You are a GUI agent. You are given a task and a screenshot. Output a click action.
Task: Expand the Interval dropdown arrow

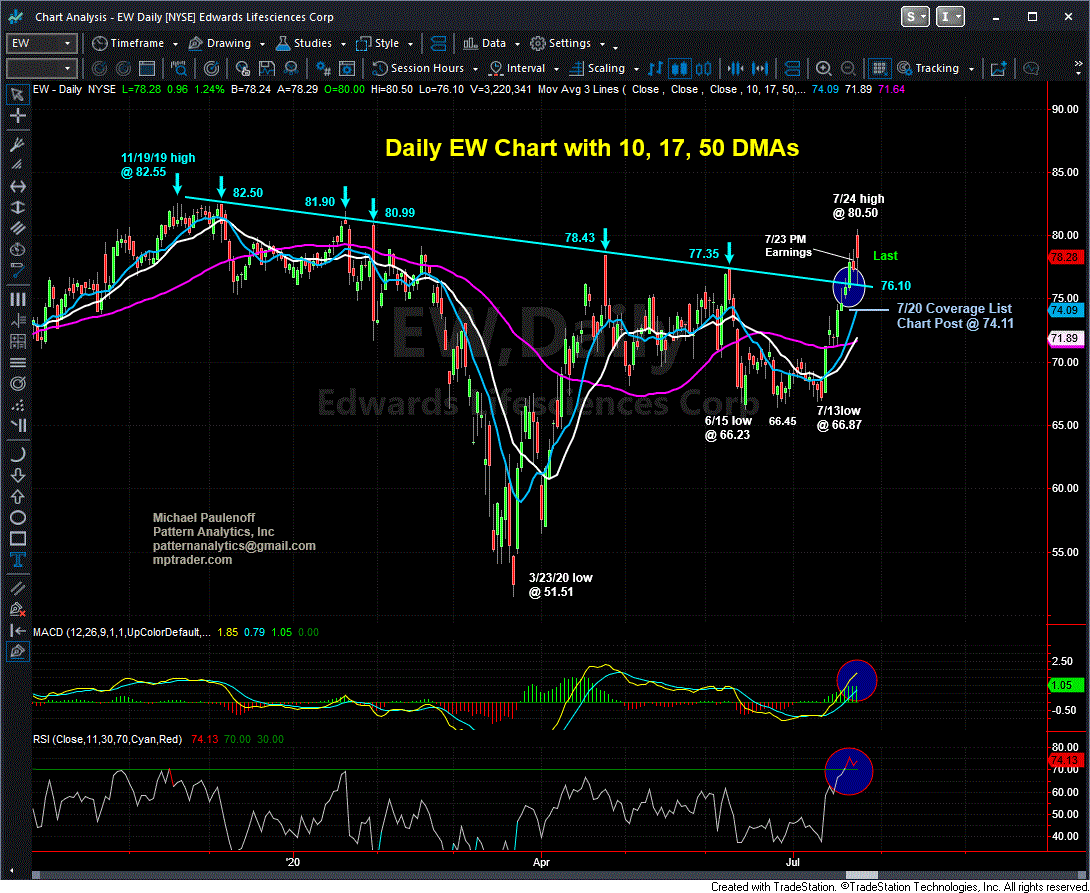coord(558,69)
